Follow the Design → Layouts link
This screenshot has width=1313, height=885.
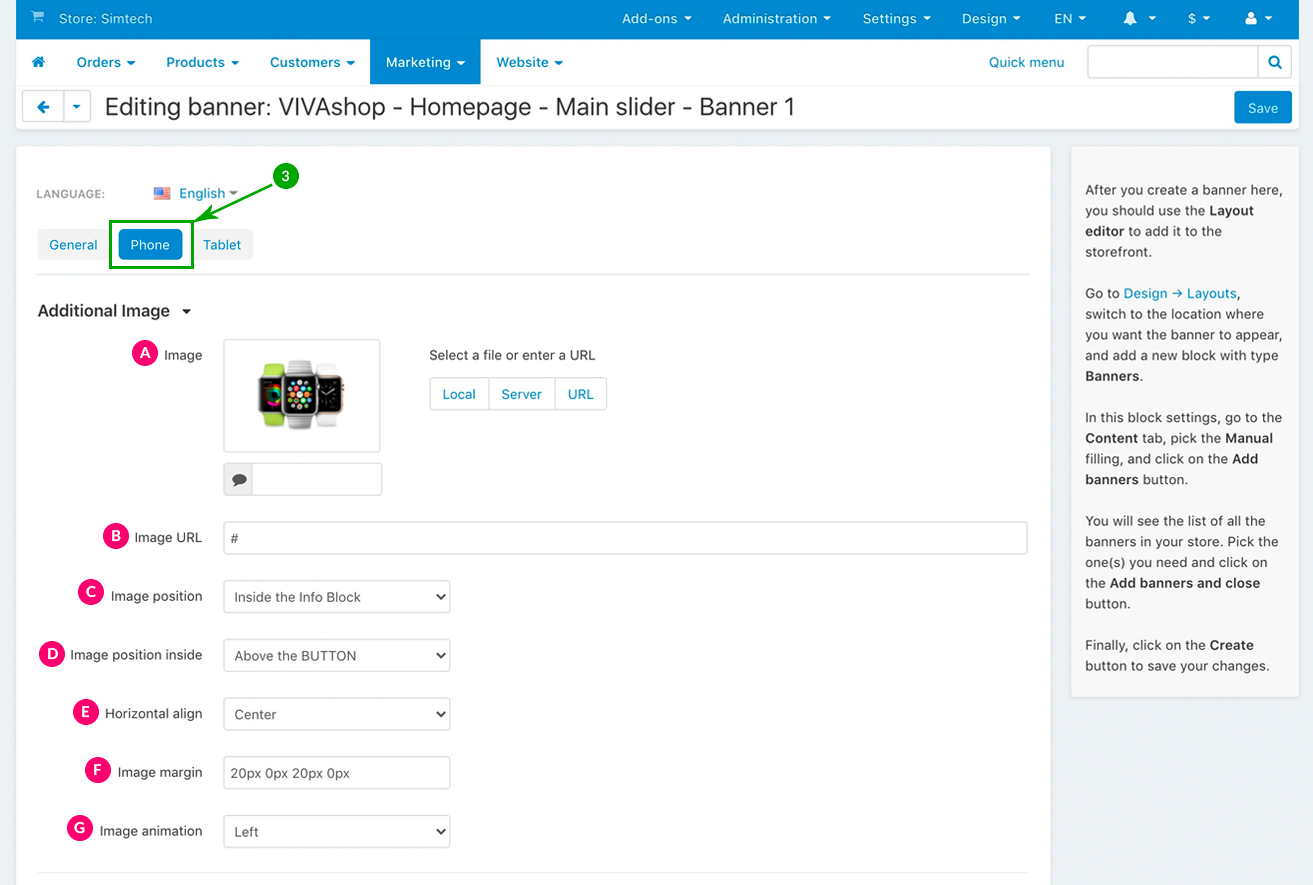point(1180,293)
